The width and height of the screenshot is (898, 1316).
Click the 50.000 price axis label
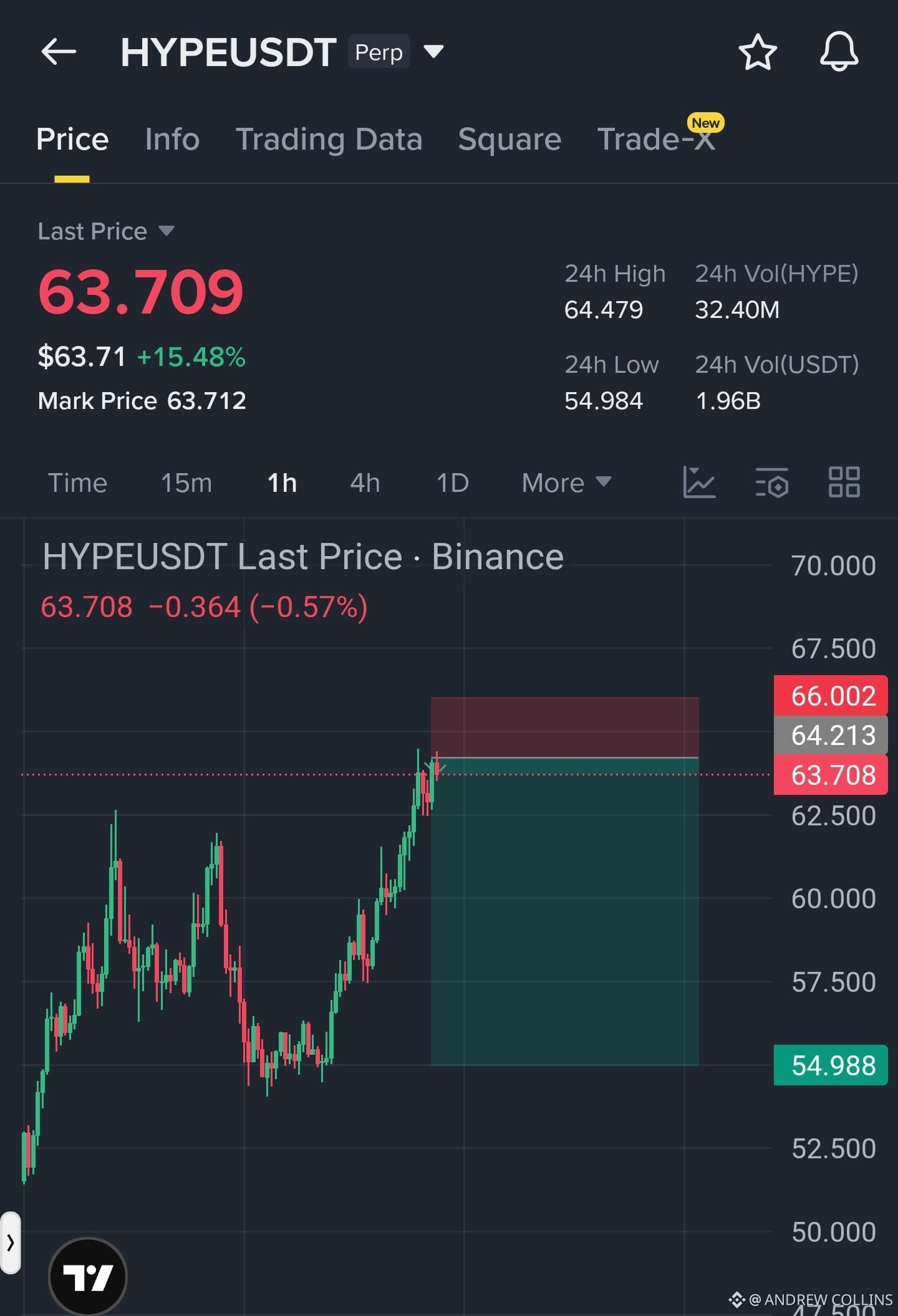tap(833, 1232)
